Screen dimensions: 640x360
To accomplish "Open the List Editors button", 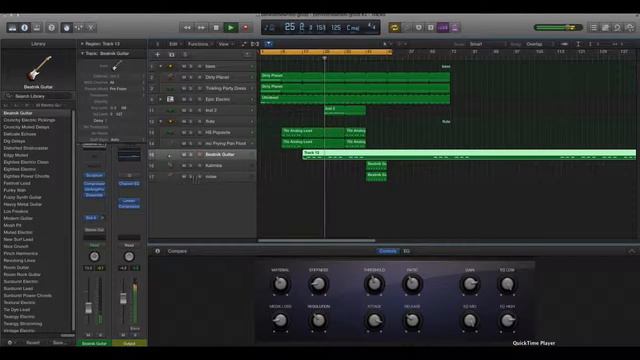I will click(594, 28).
